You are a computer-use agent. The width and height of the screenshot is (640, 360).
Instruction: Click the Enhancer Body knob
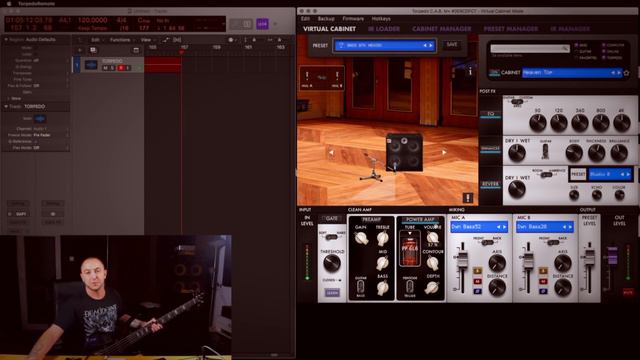point(574,153)
